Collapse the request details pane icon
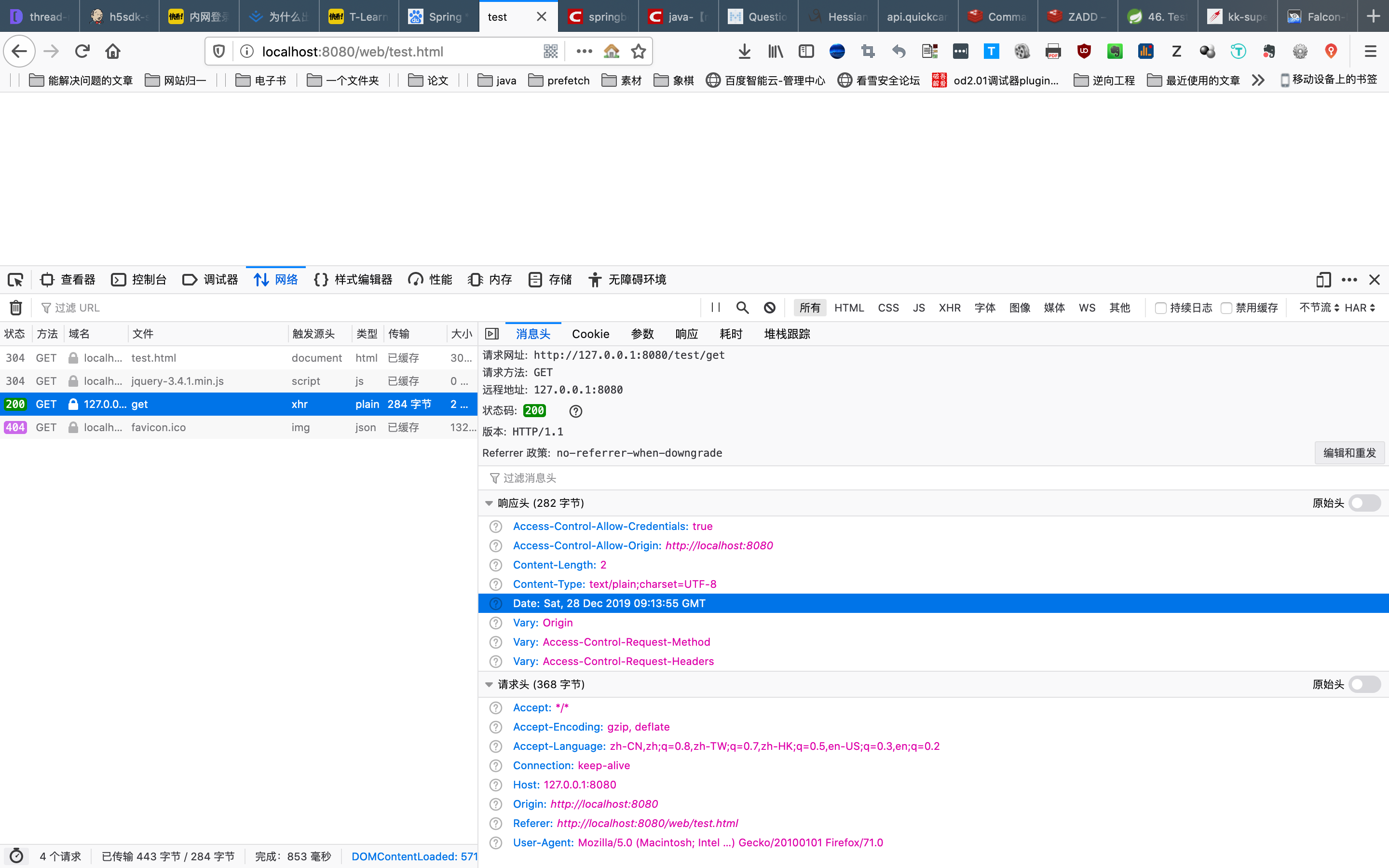The width and height of the screenshot is (1389, 868). pyautogui.click(x=492, y=334)
